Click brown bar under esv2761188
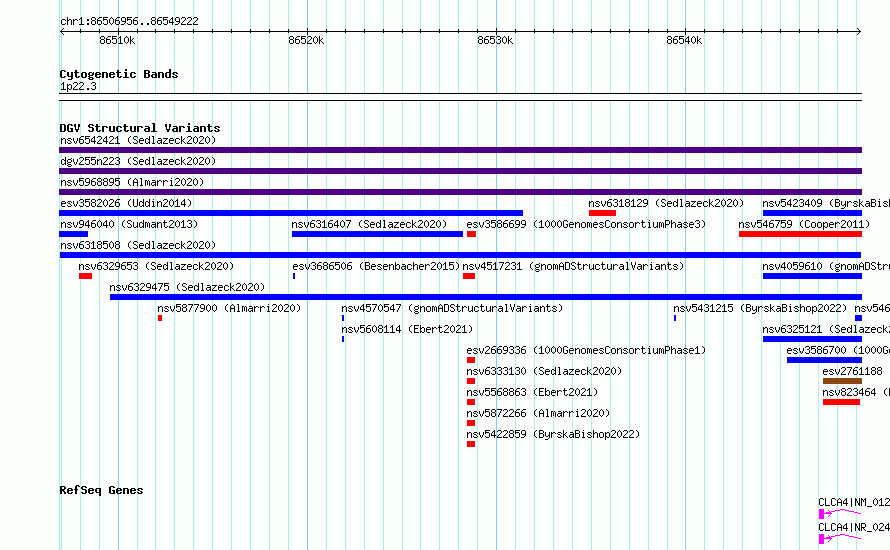This screenshot has width=890, height=550. [x=842, y=381]
